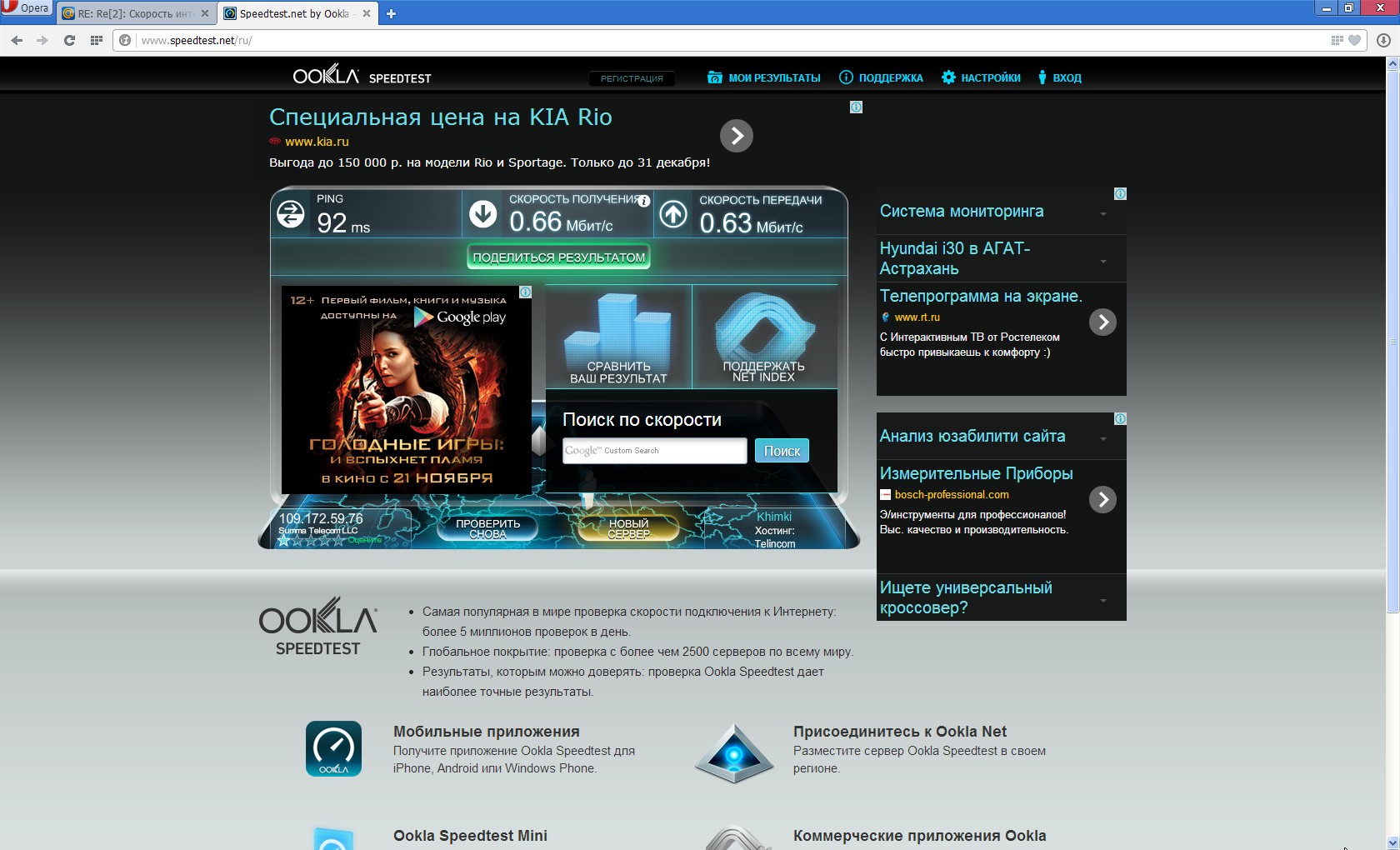Click AdChoices icon on lower right ad block
The height and width of the screenshot is (850, 1400).
1120,418
